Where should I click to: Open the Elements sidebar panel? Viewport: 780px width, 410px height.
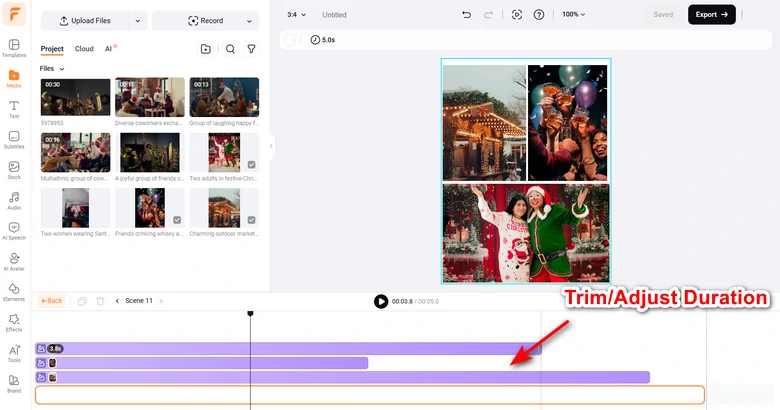click(14, 292)
